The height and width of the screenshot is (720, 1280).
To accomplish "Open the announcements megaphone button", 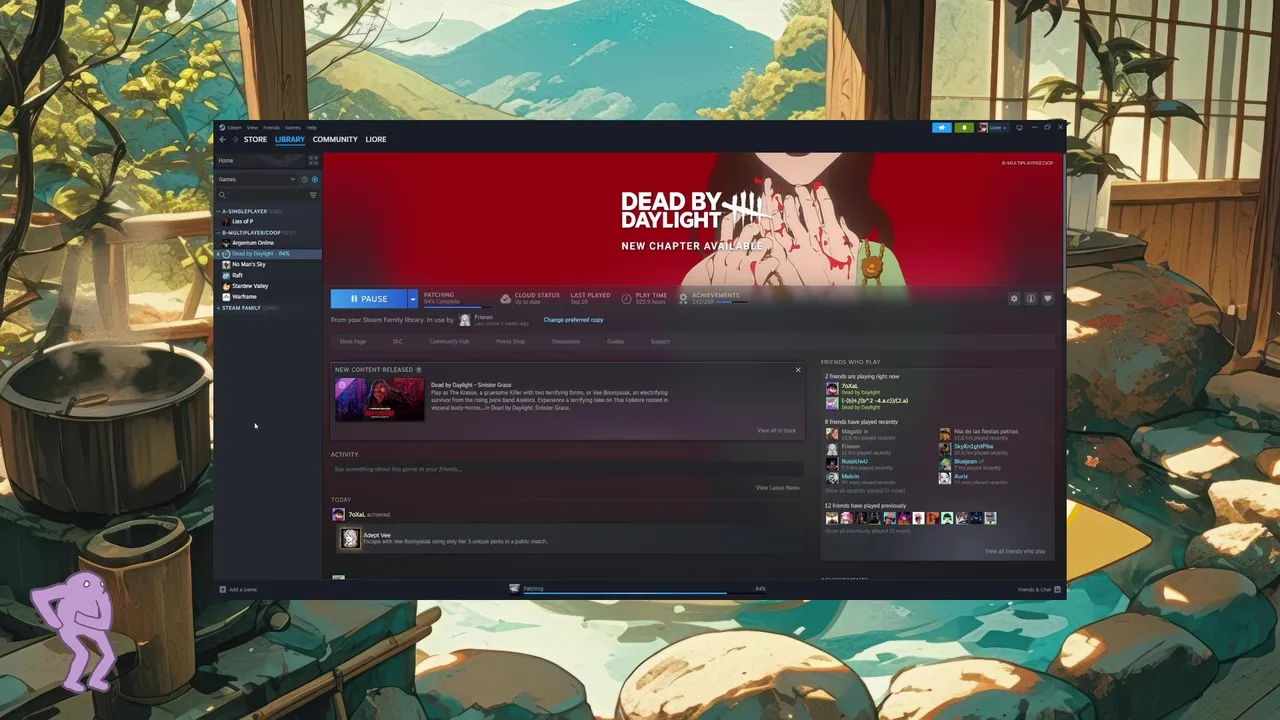I will click(x=942, y=127).
